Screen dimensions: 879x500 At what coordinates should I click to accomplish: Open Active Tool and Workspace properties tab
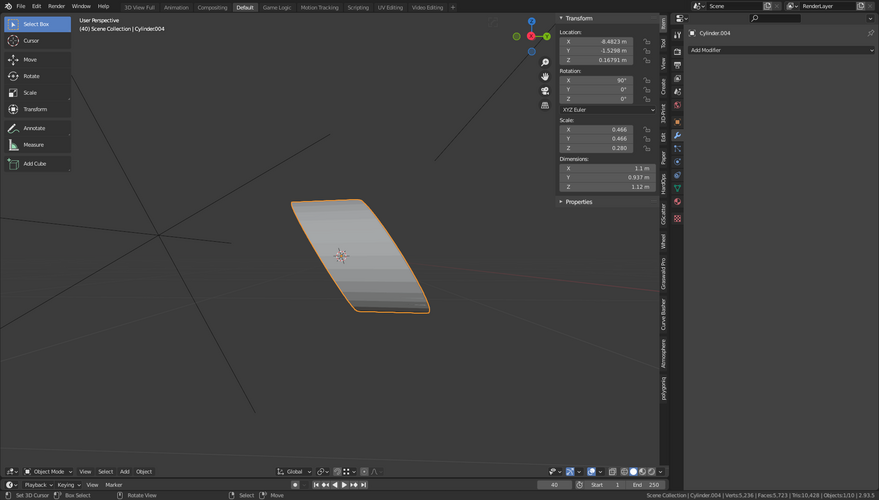[x=677, y=35]
